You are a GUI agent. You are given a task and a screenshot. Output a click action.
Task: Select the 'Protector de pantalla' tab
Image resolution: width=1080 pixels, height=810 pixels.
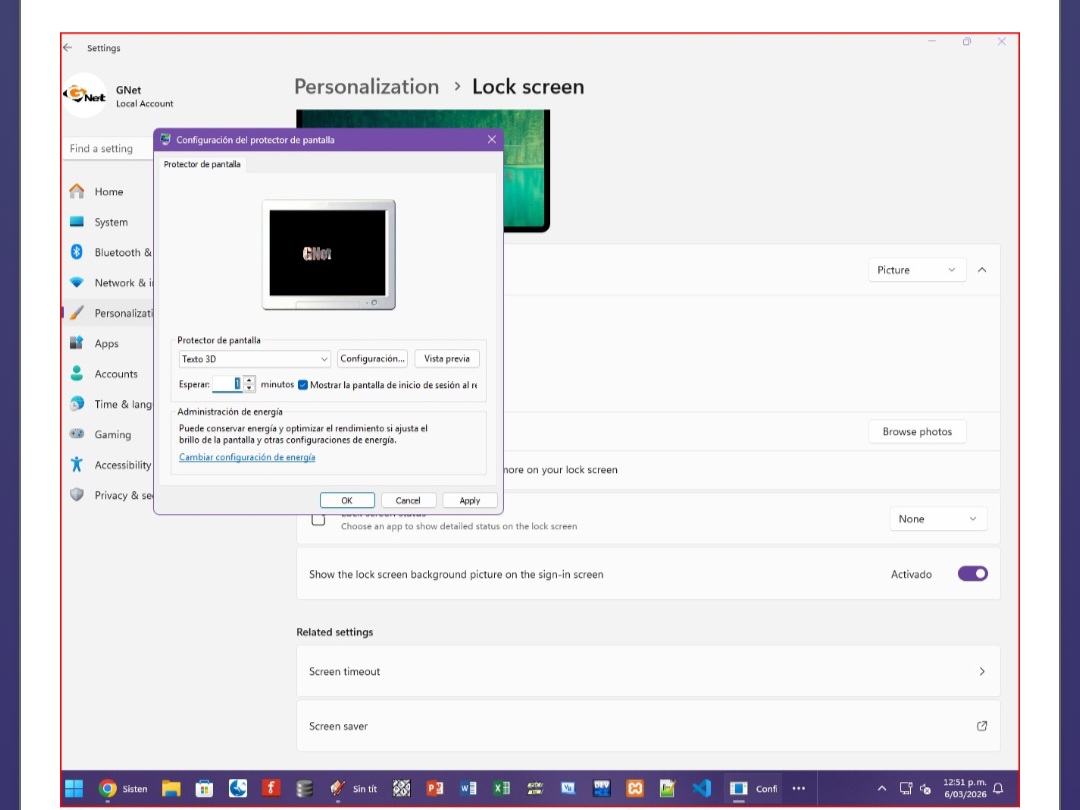[202, 164]
